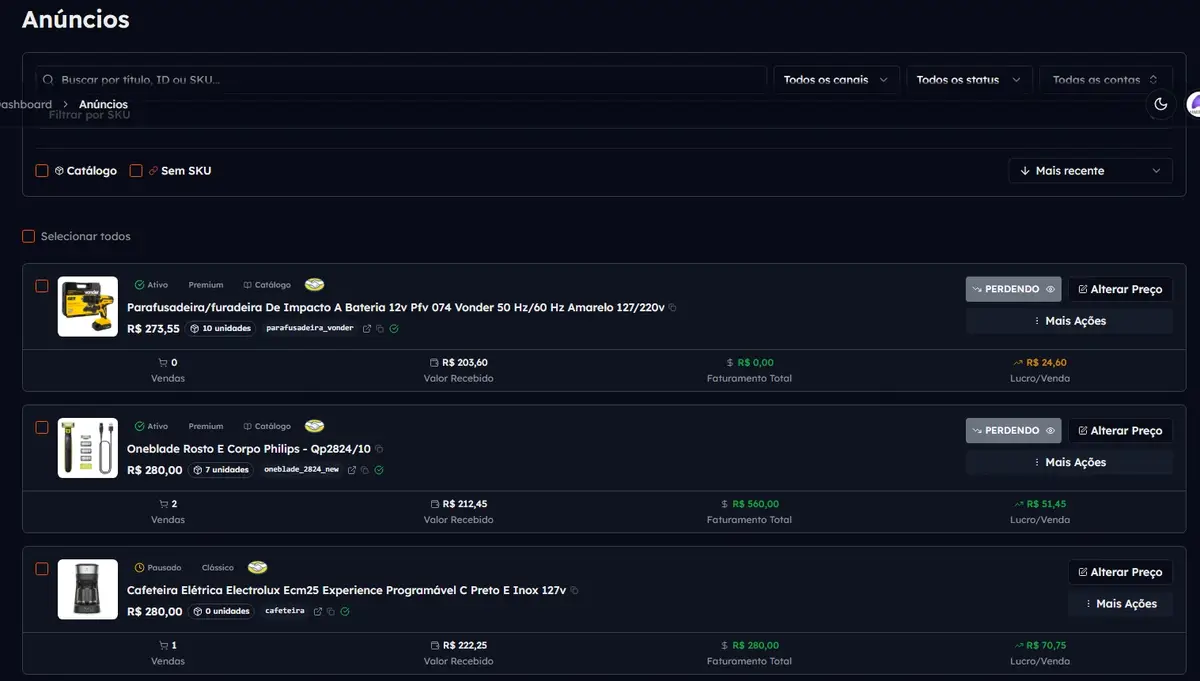This screenshot has height=681, width=1200.
Task: Open external link icon next to parafusadeira_vonder SKU
Action: point(367,329)
